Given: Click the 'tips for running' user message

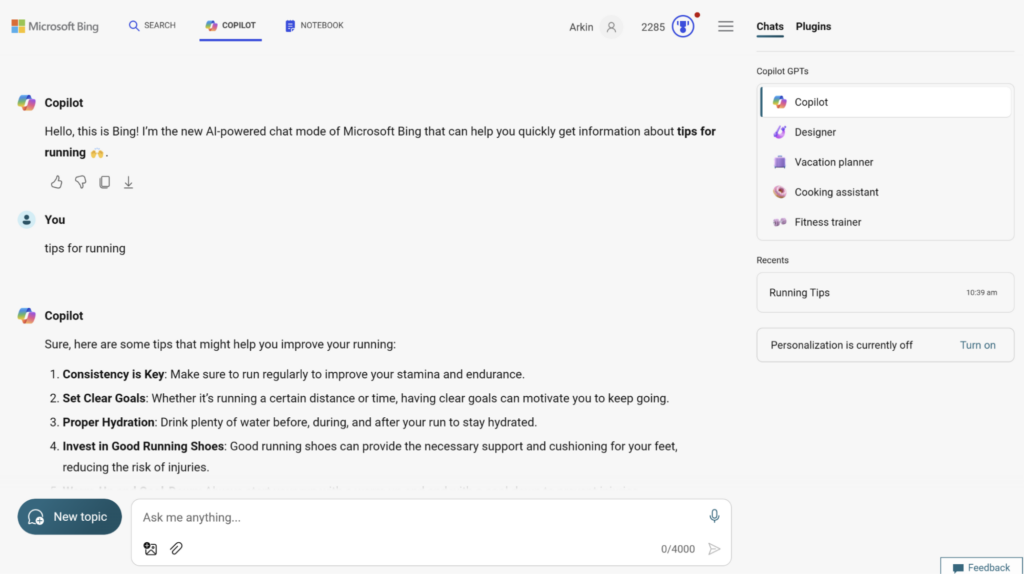Looking at the screenshot, I should click(x=85, y=248).
